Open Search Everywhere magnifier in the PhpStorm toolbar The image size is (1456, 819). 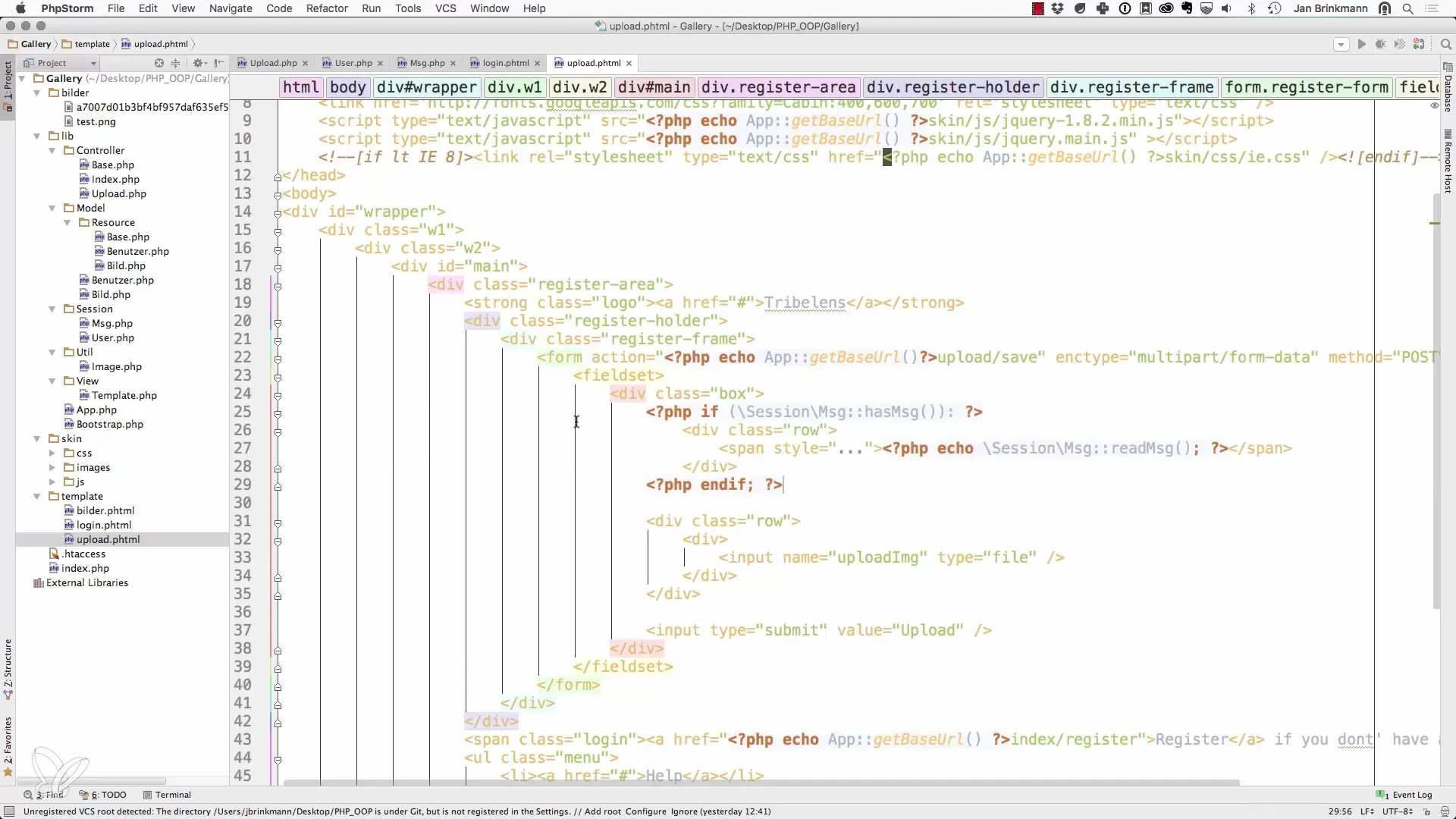click(x=1446, y=44)
